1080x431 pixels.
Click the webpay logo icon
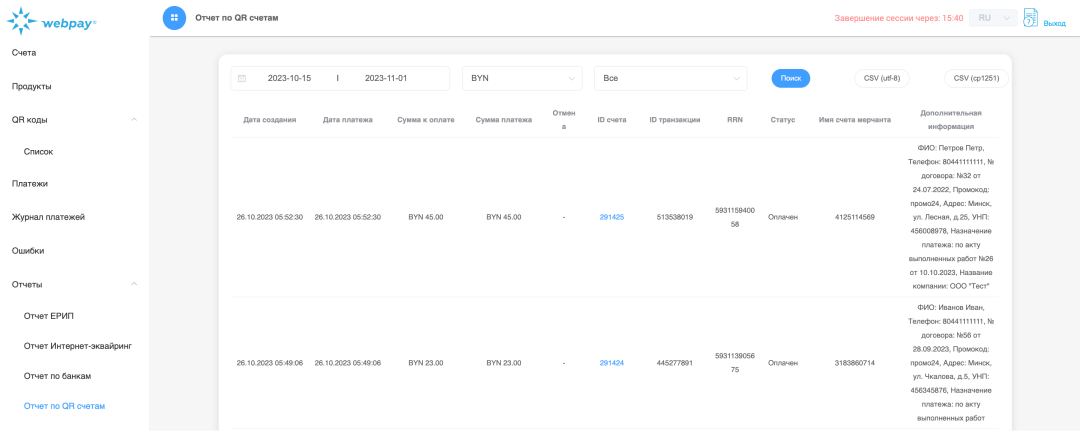pyautogui.click(x=22, y=20)
